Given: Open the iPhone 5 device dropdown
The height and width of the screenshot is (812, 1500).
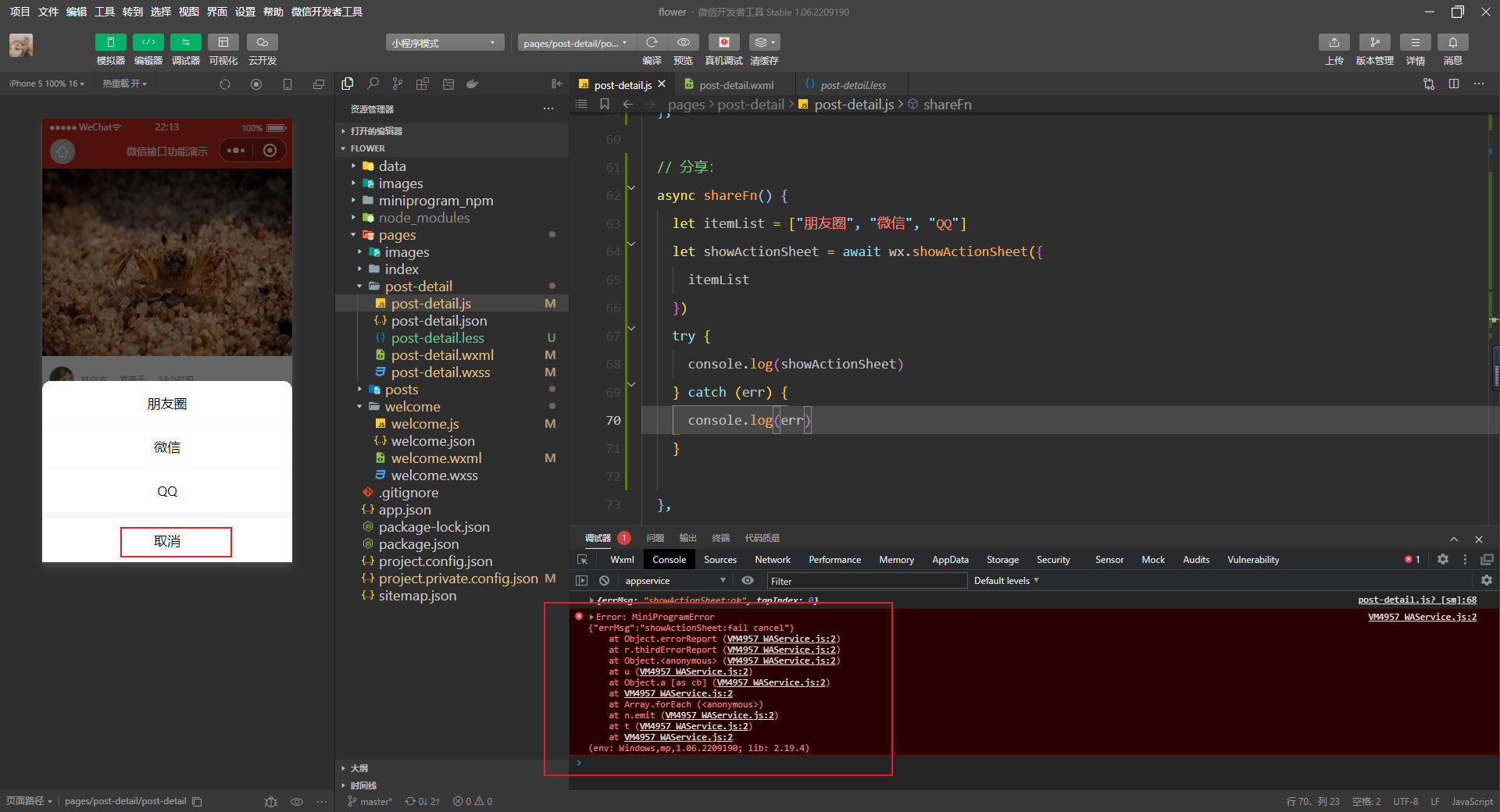Looking at the screenshot, I should click(x=46, y=84).
